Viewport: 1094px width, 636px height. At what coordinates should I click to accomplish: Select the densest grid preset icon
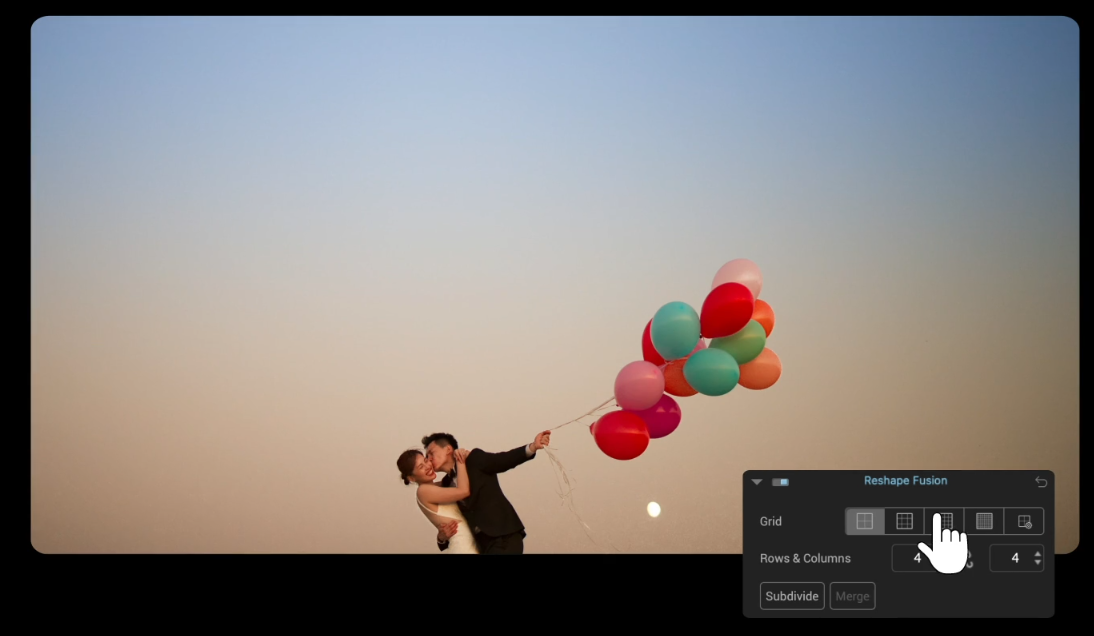coord(984,521)
